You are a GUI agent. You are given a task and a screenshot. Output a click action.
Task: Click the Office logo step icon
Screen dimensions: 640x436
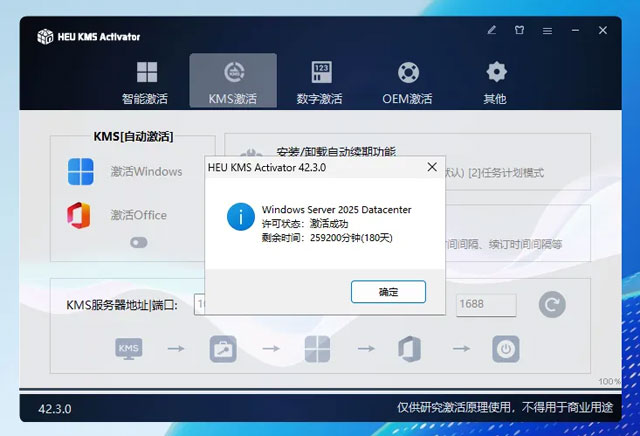[409, 349]
